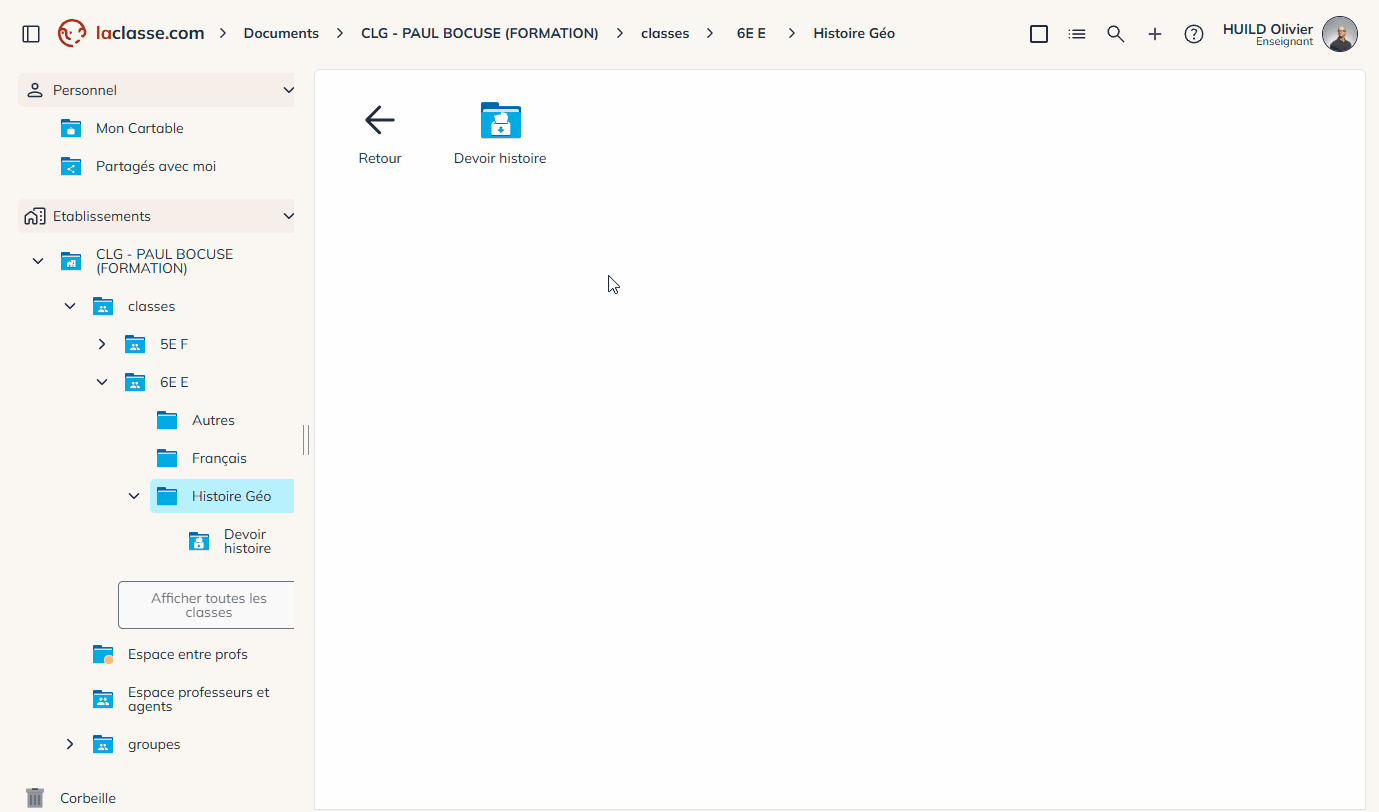Select Autres label in tree

pos(213,420)
